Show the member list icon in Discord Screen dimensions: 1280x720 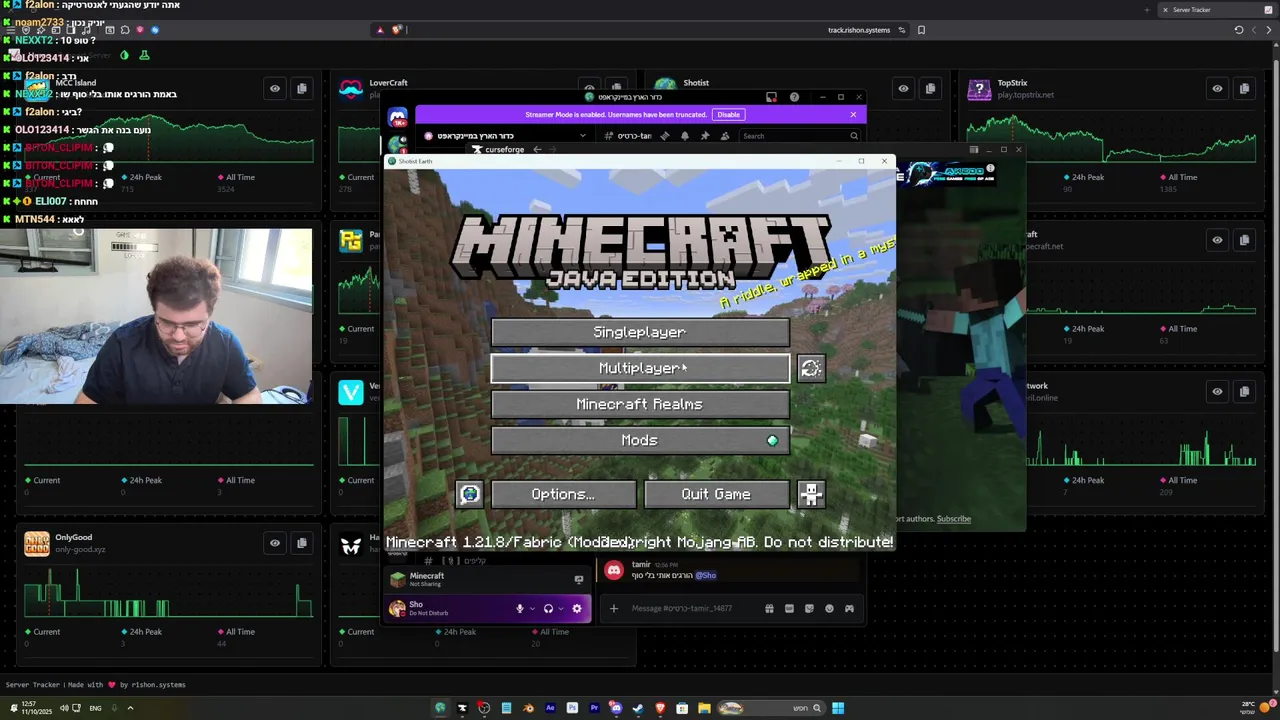tap(725, 136)
